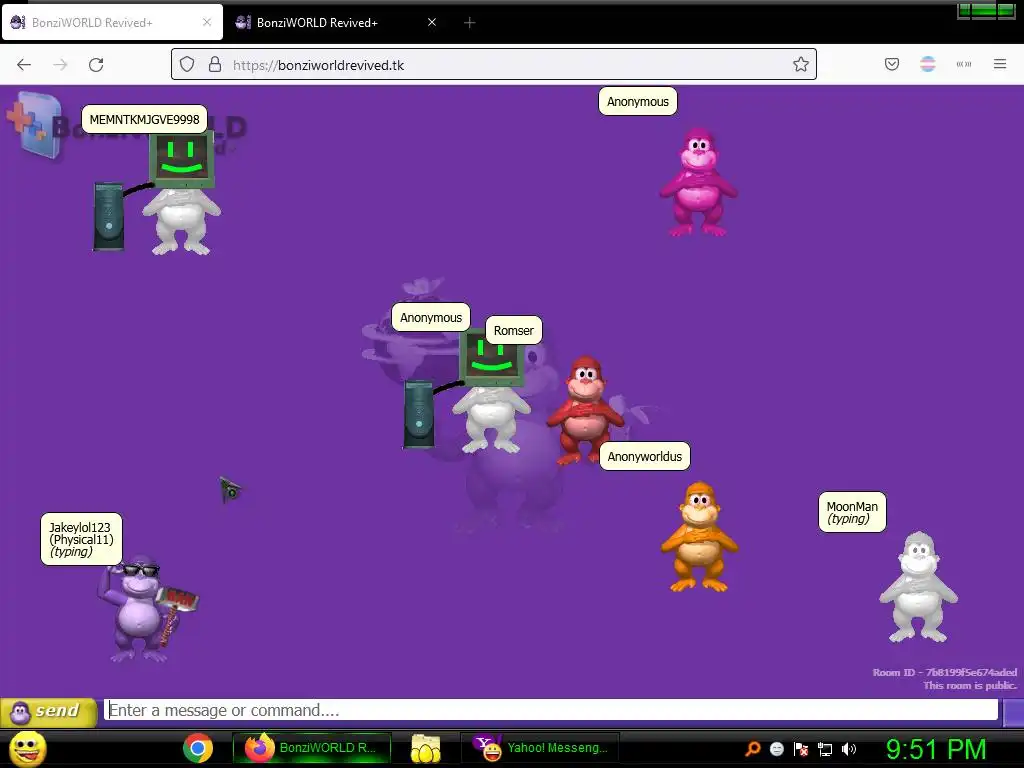
Task: Switch to the first BonziWORLD Revived+ tab
Action: (112, 23)
